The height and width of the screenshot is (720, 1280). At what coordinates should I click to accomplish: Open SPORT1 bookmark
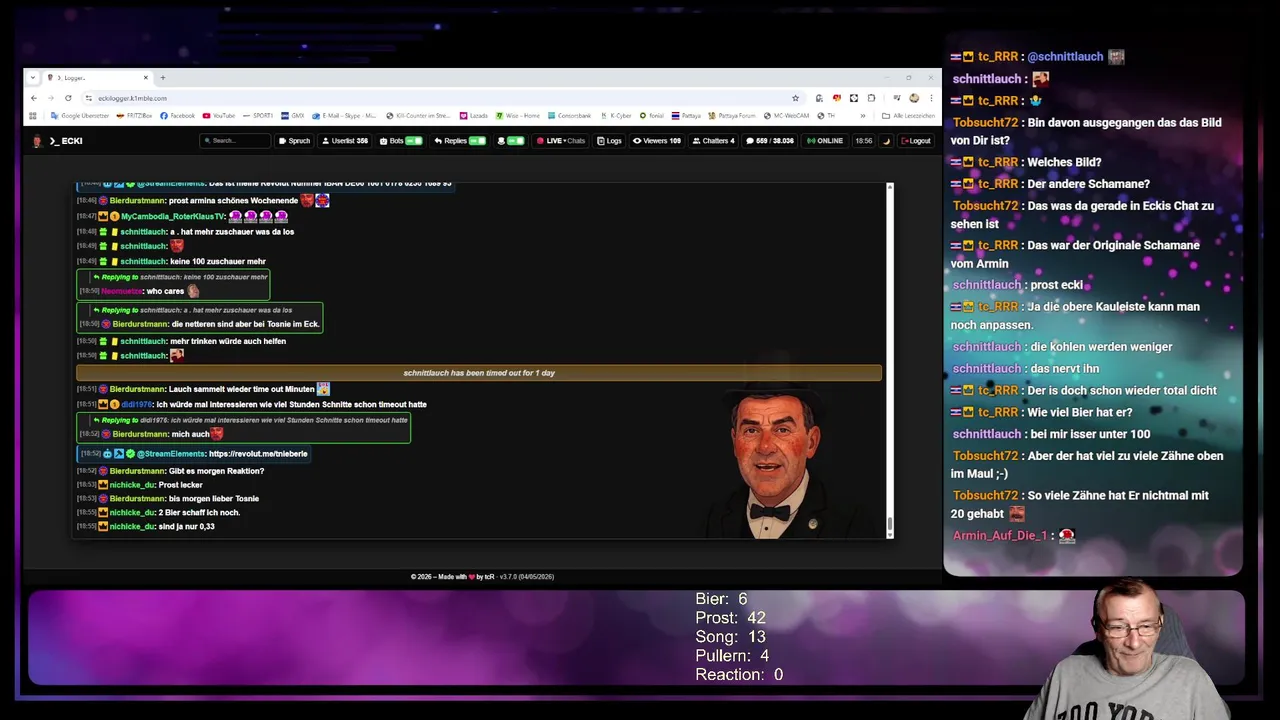257,116
